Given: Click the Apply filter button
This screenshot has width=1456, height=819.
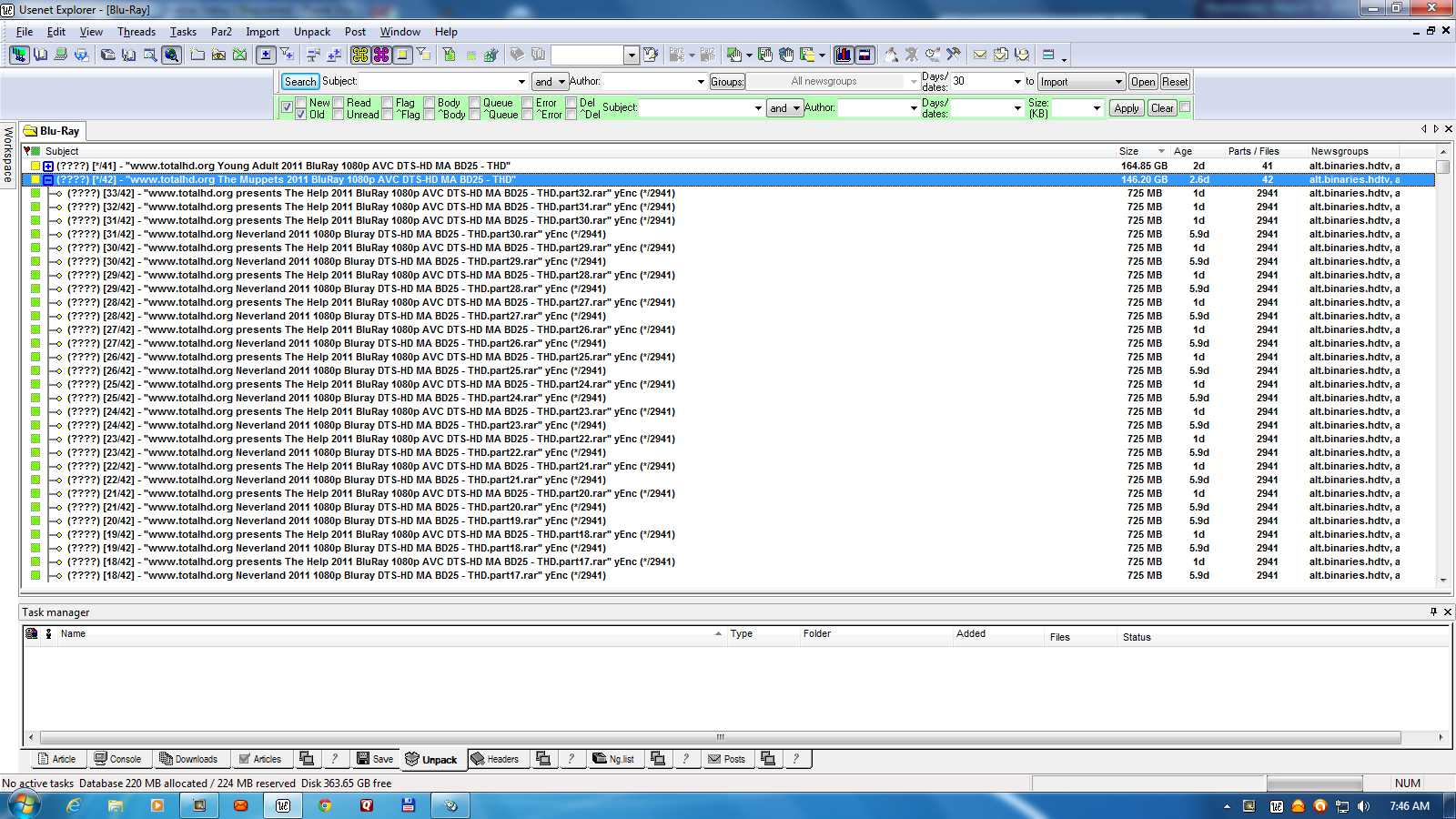Looking at the screenshot, I should 1127,108.
